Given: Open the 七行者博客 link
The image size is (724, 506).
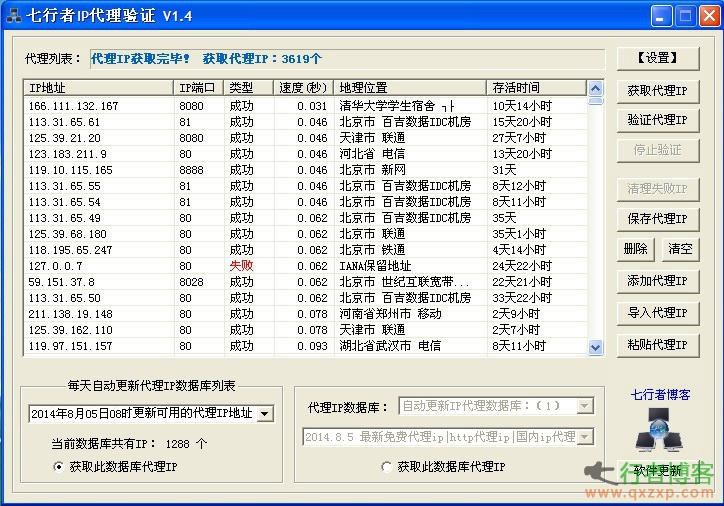Looking at the screenshot, I should tap(660, 395).
